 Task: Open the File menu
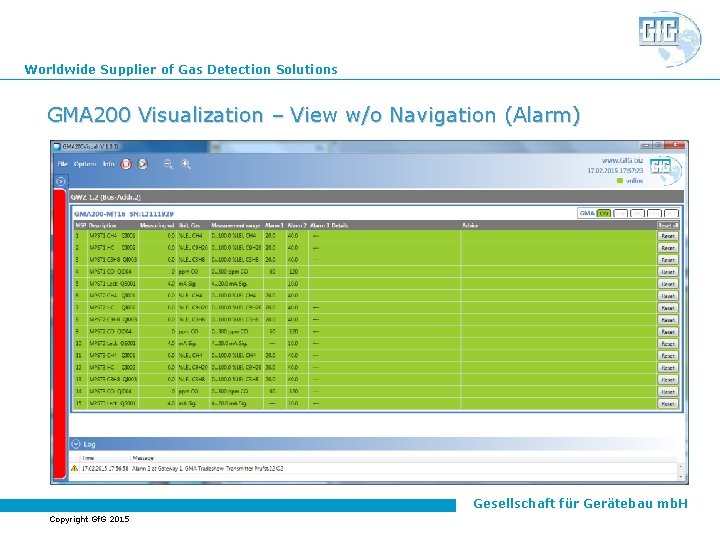pyautogui.click(x=62, y=164)
